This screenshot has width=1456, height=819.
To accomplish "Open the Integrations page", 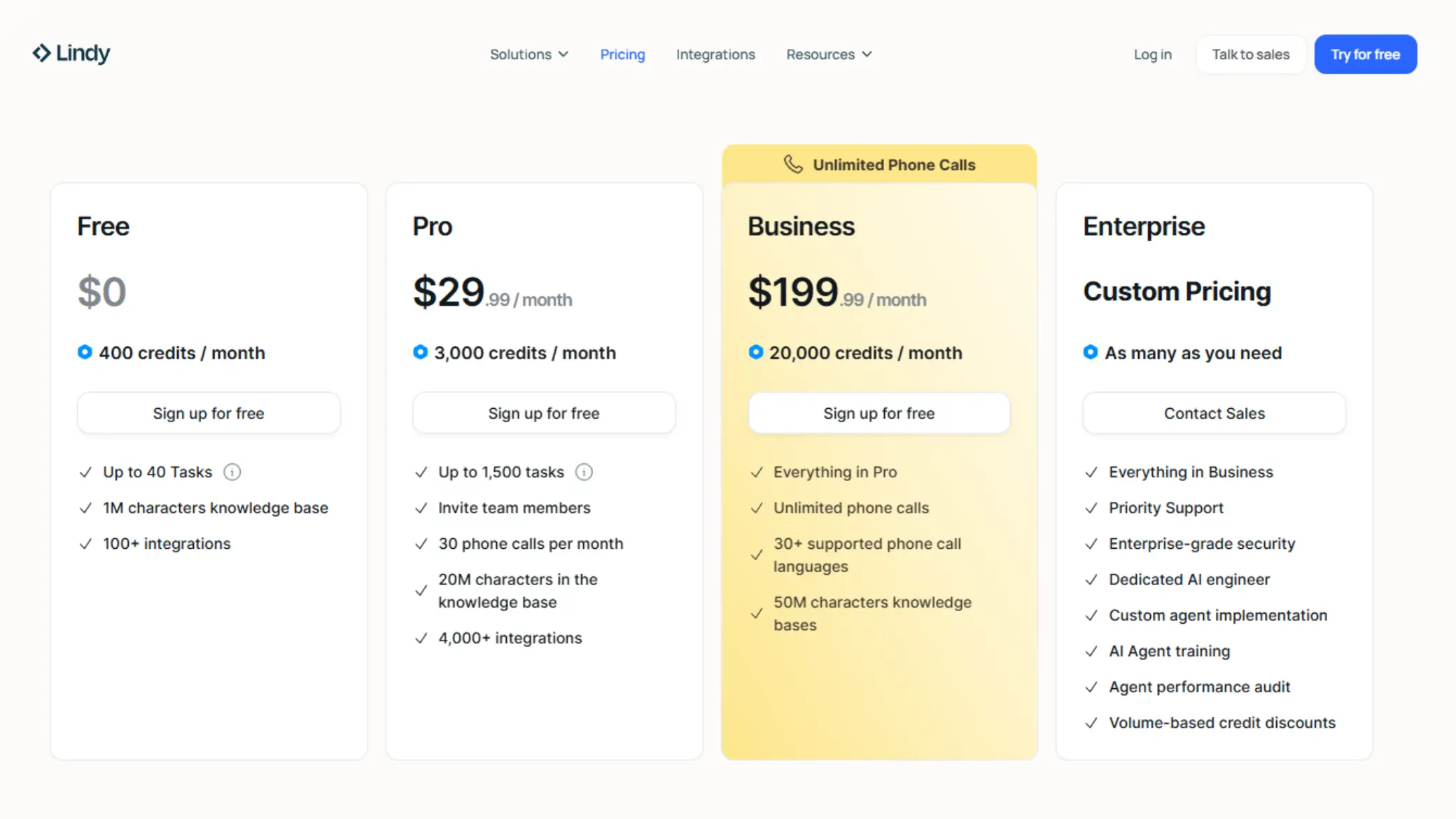I will [715, 54].
